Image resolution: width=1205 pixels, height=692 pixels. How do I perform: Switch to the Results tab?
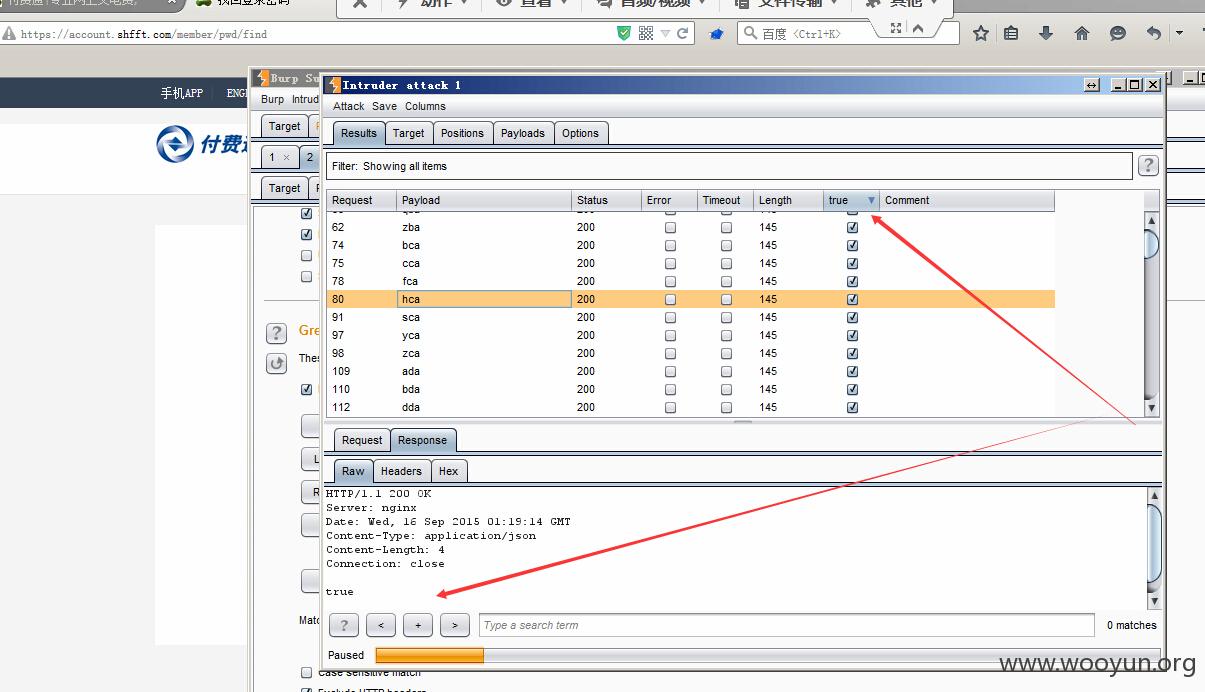[359, 133]
